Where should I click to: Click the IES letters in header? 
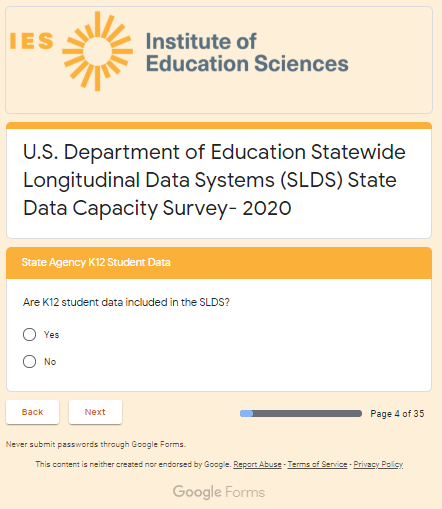coord(31,41)
